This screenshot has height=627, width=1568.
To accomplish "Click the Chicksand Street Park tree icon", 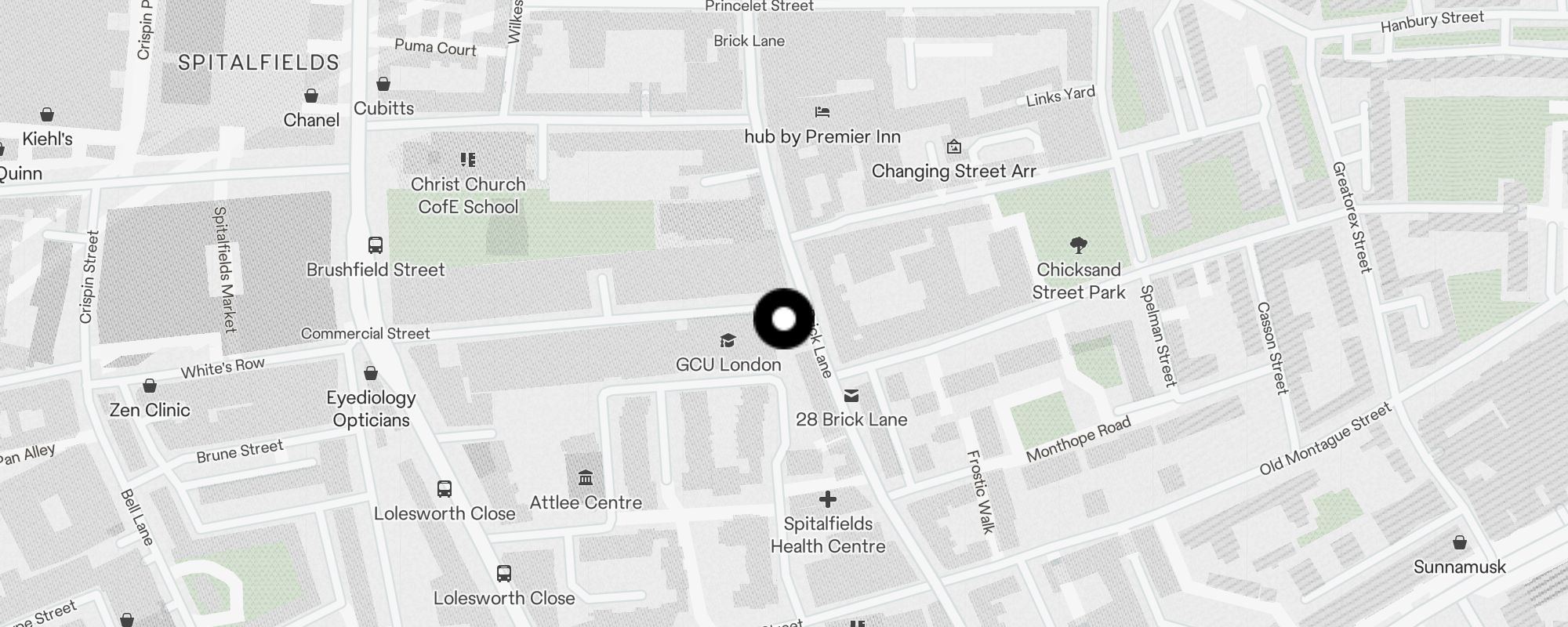I will pyautogui.click(x=1079, y=245).
